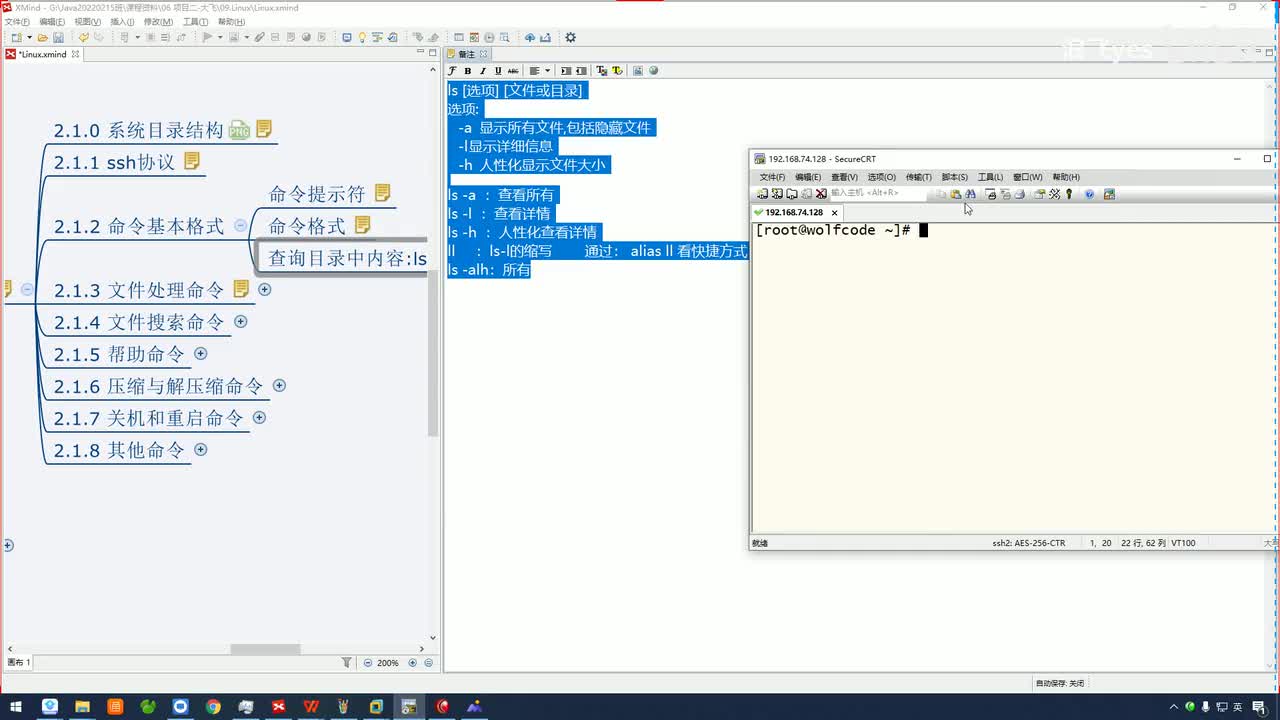Click the filter icon in XMind status bar
This screenshot has width=1280, height=720.
(x=347, y=662)
